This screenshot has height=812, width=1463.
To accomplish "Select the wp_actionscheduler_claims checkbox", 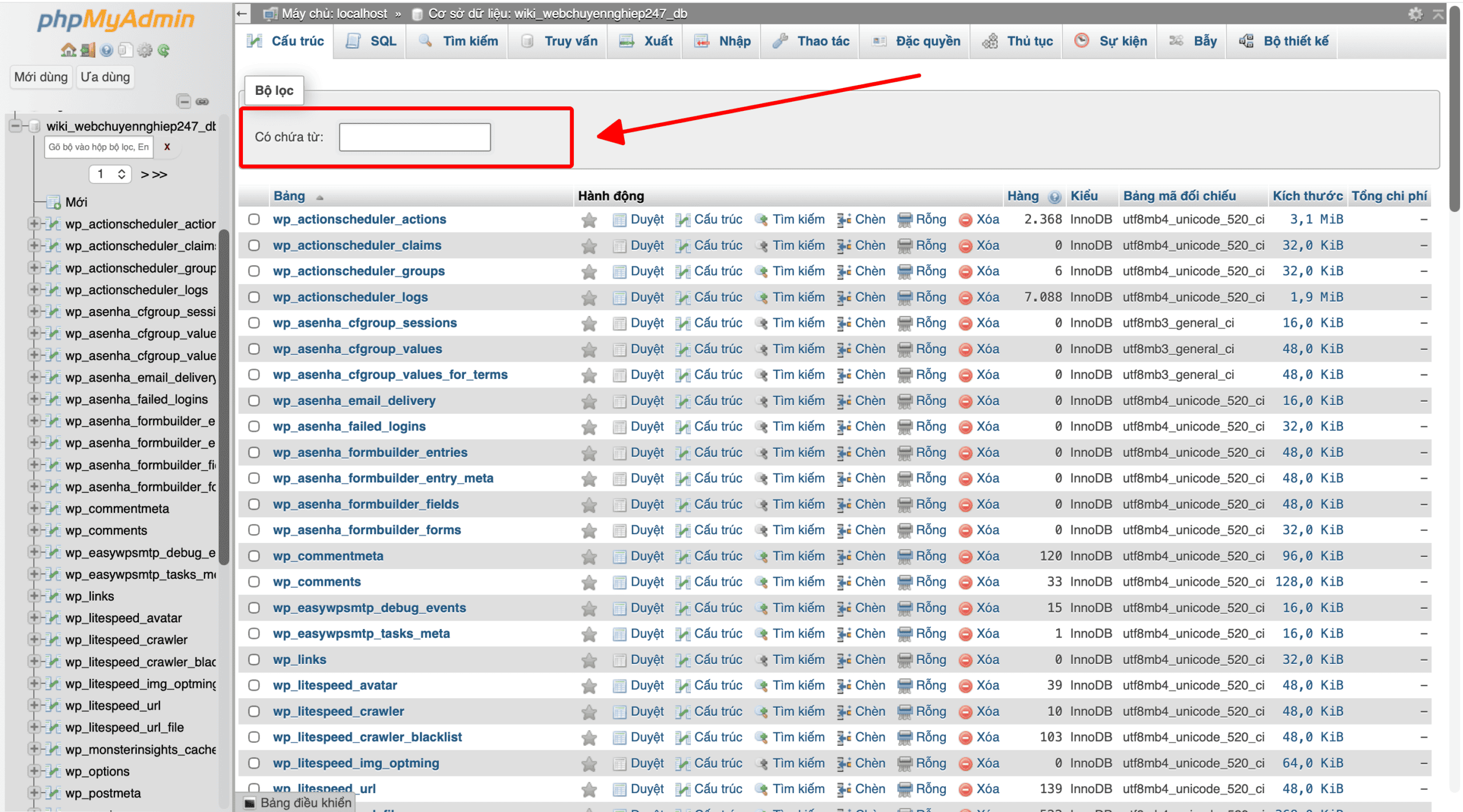I will 254,246.
